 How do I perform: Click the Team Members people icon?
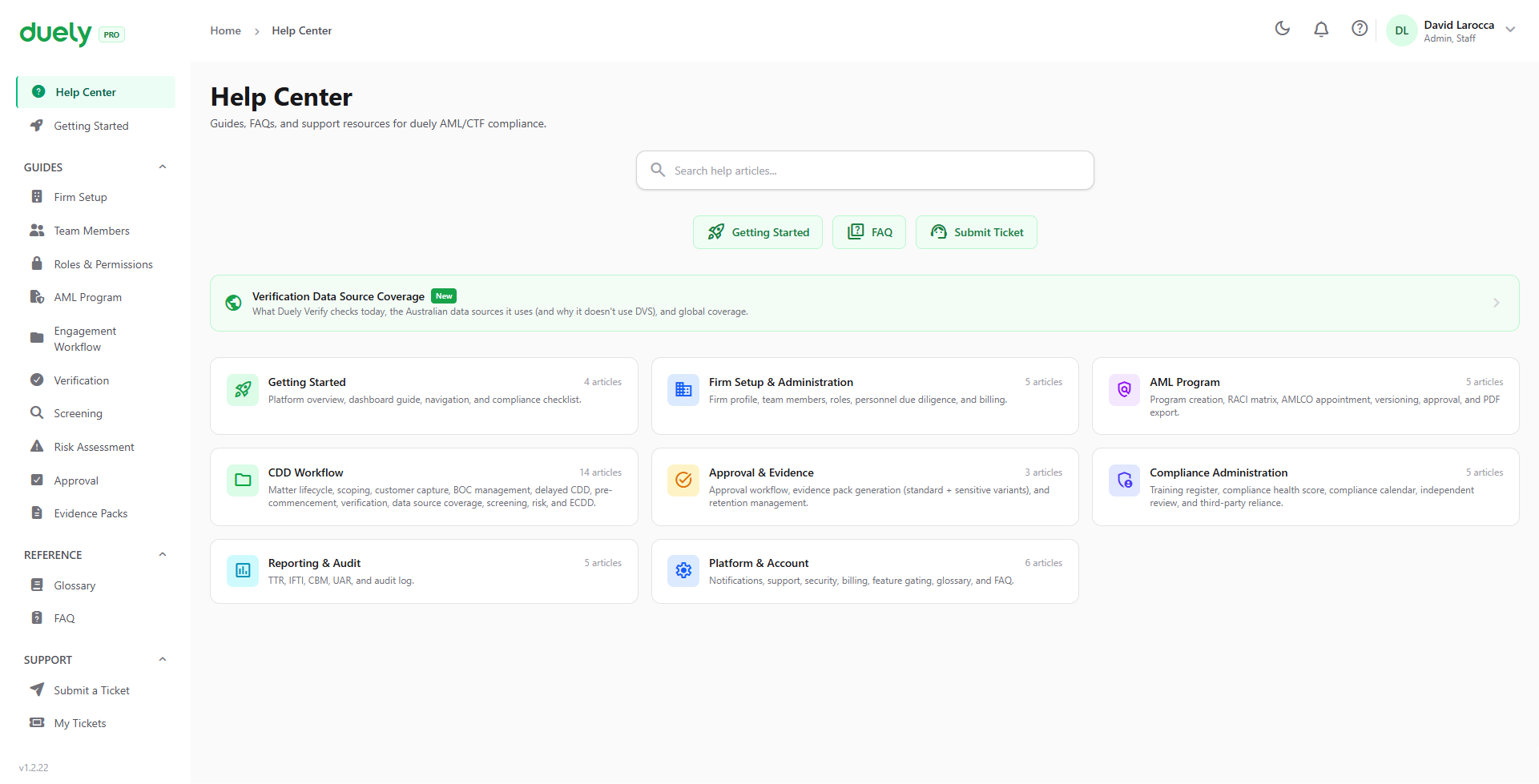tap(37, 231)
